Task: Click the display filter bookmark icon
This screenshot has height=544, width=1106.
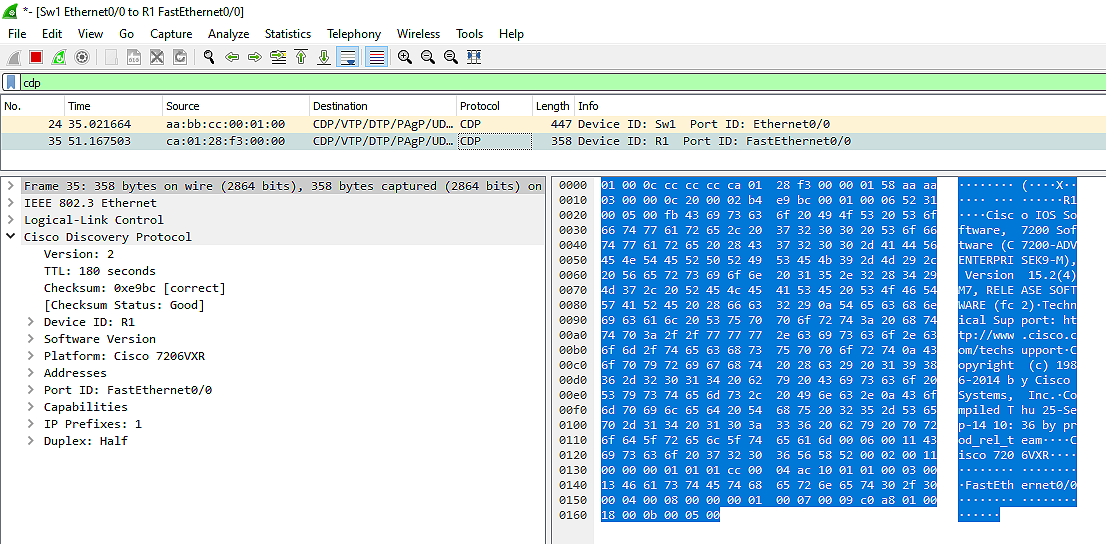Action: click(x=11, y=83)
